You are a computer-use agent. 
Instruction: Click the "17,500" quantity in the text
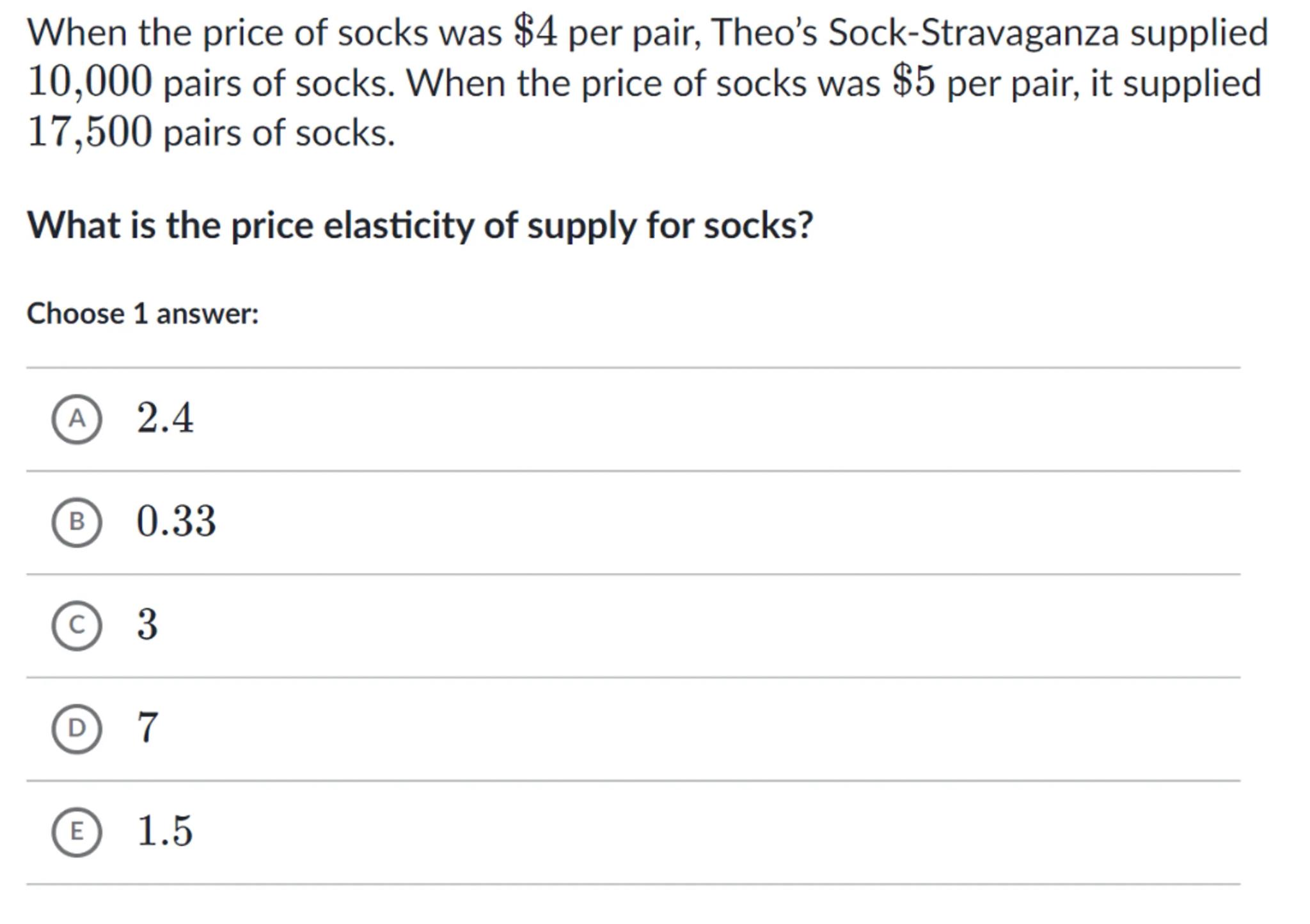point(90,132)
